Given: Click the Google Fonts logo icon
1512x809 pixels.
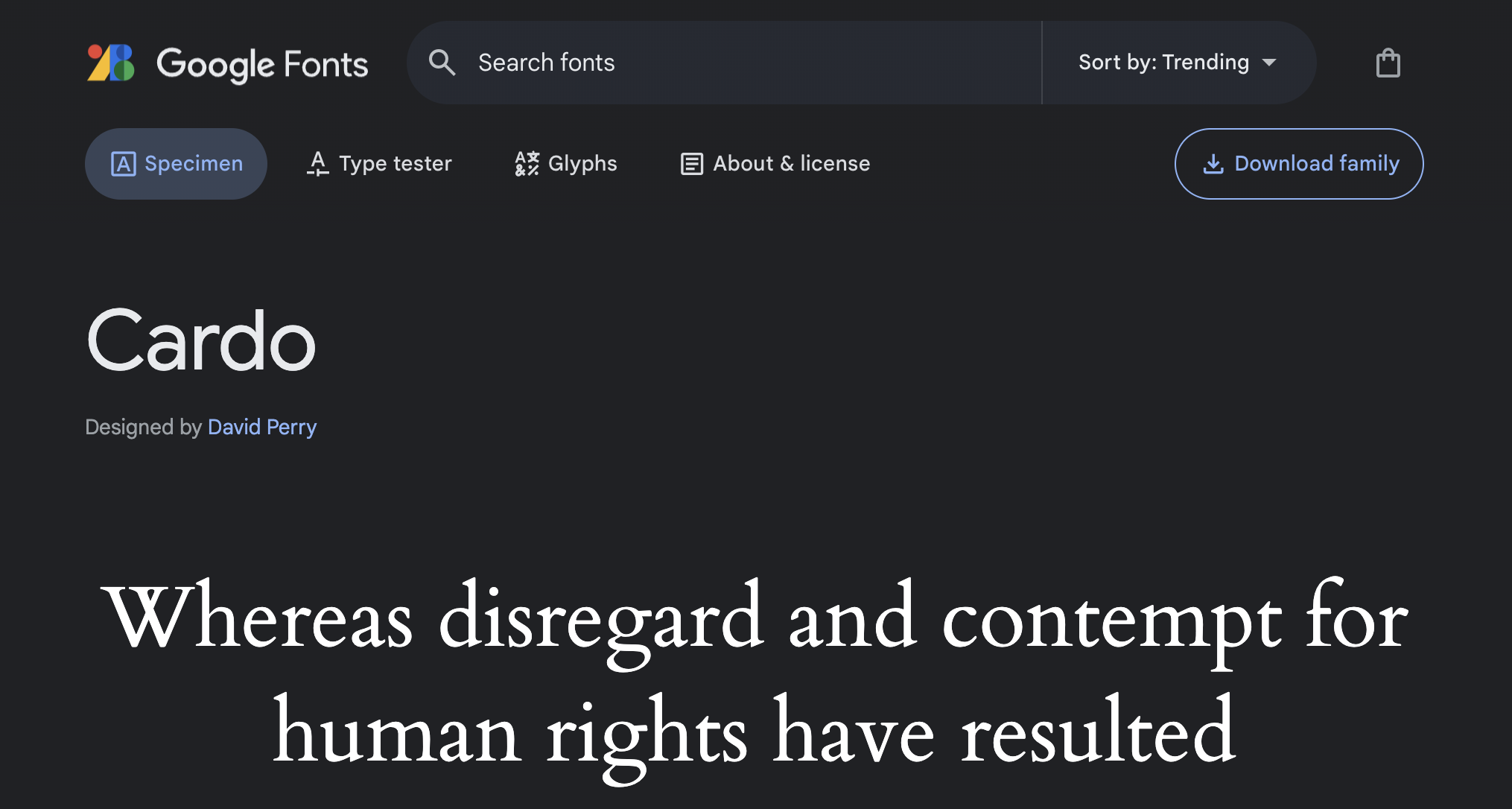Looking at the screenshot, I should (111, 63).
